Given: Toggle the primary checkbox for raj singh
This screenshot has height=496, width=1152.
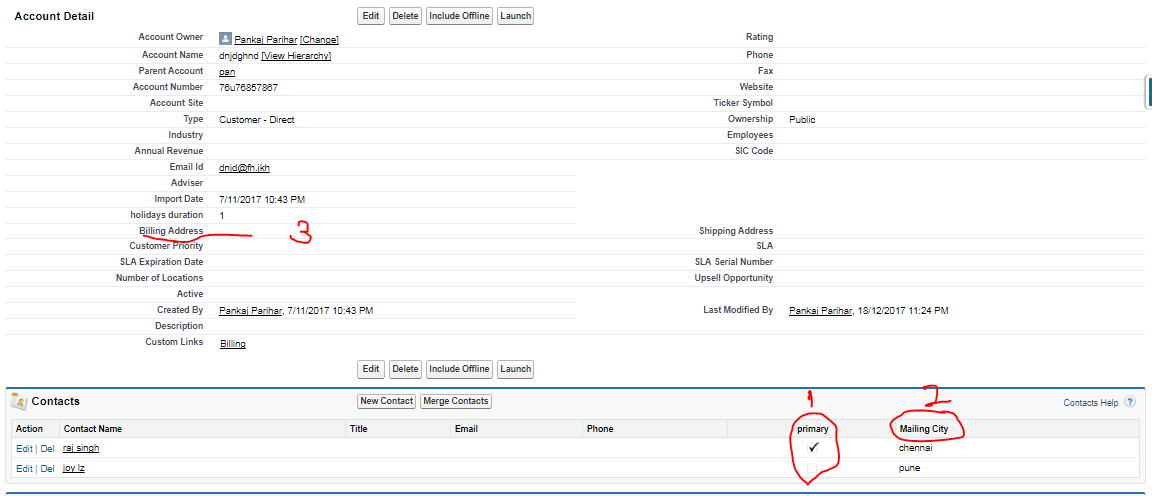Looking at the screenshot, I should (x=813, y=448).
